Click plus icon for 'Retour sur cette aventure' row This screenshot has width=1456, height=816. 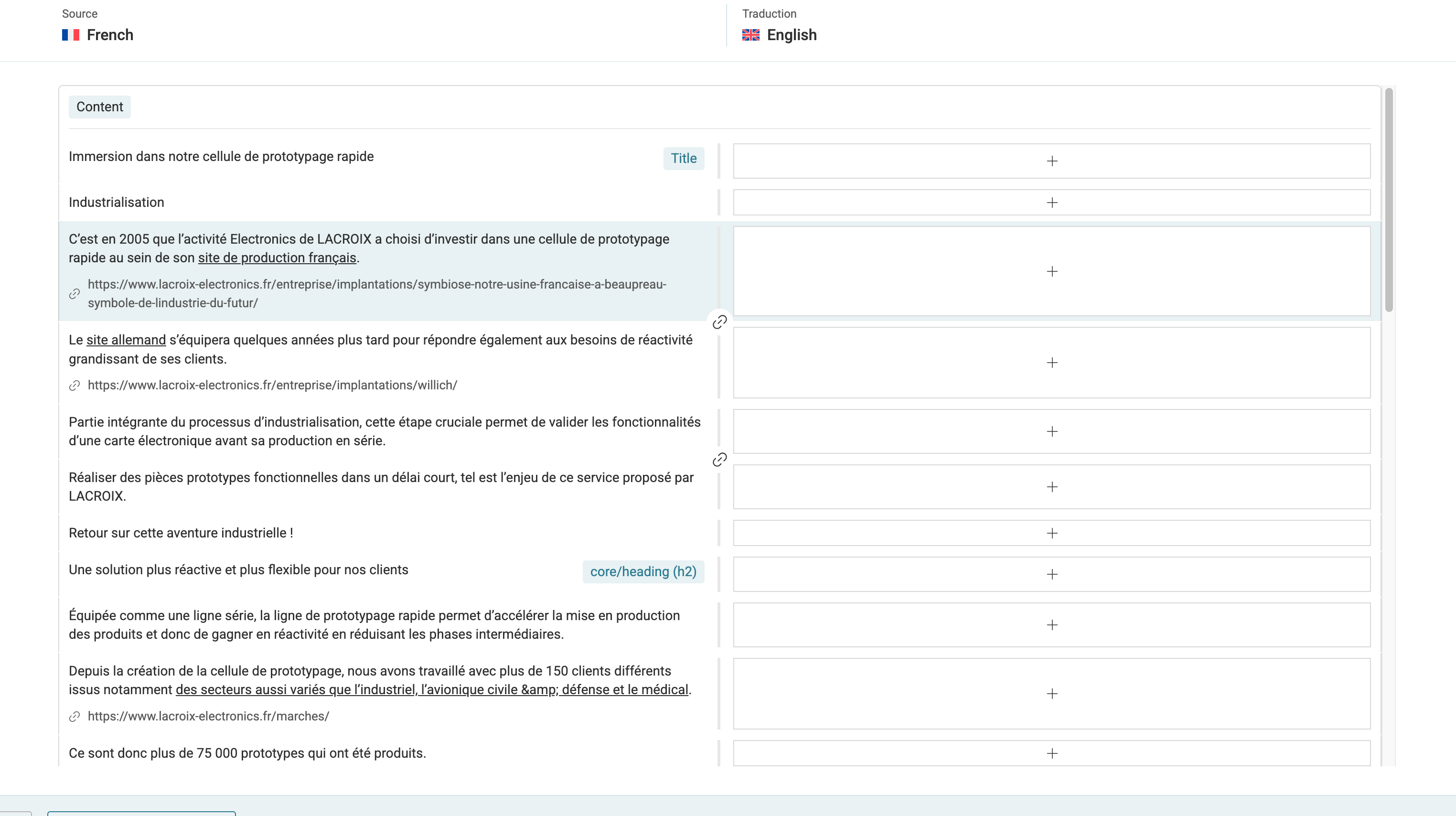click(1051, 533)
